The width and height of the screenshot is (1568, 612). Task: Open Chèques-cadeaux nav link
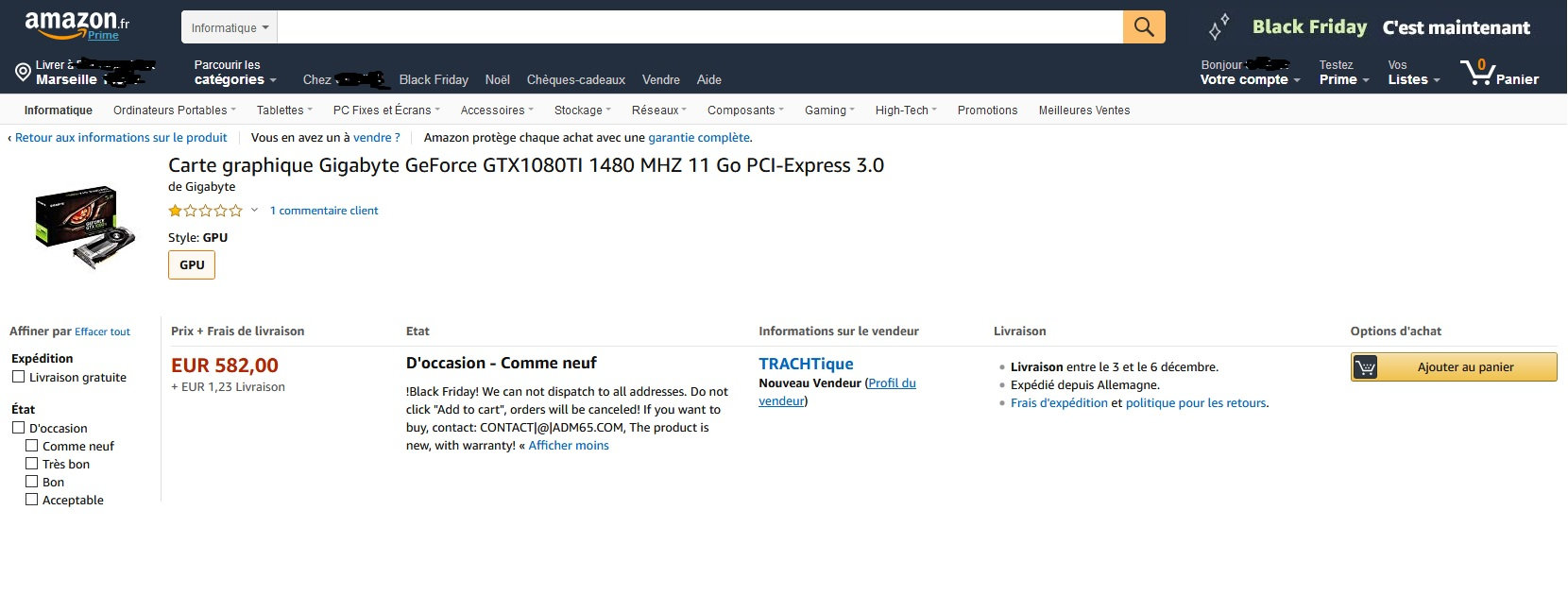(x=576, y=80)
